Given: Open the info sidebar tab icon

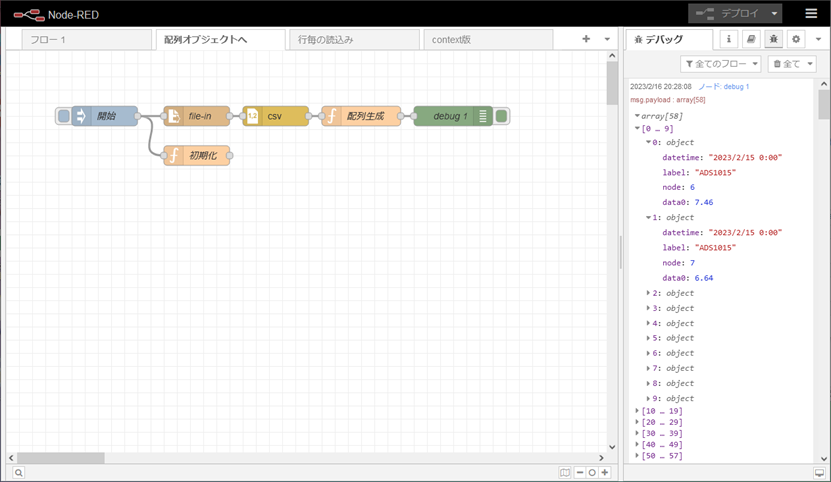Looking at the screenshot, I should [x=729, y=39].
